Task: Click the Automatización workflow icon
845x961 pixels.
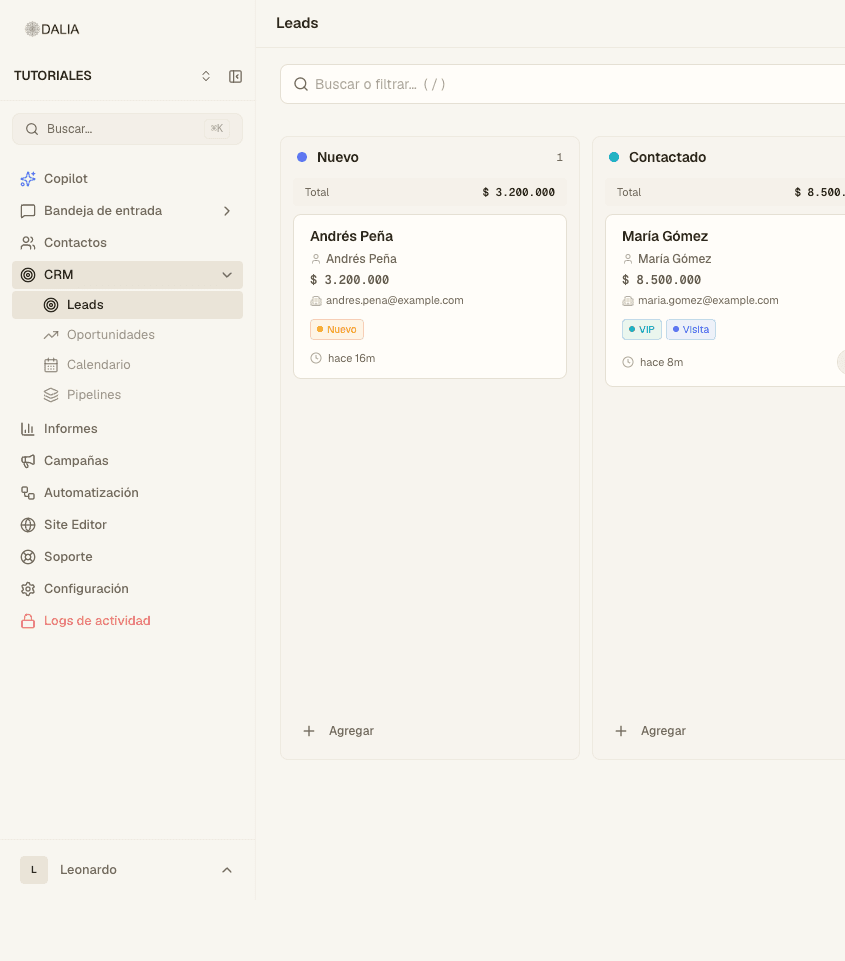Action: (28, 493)
